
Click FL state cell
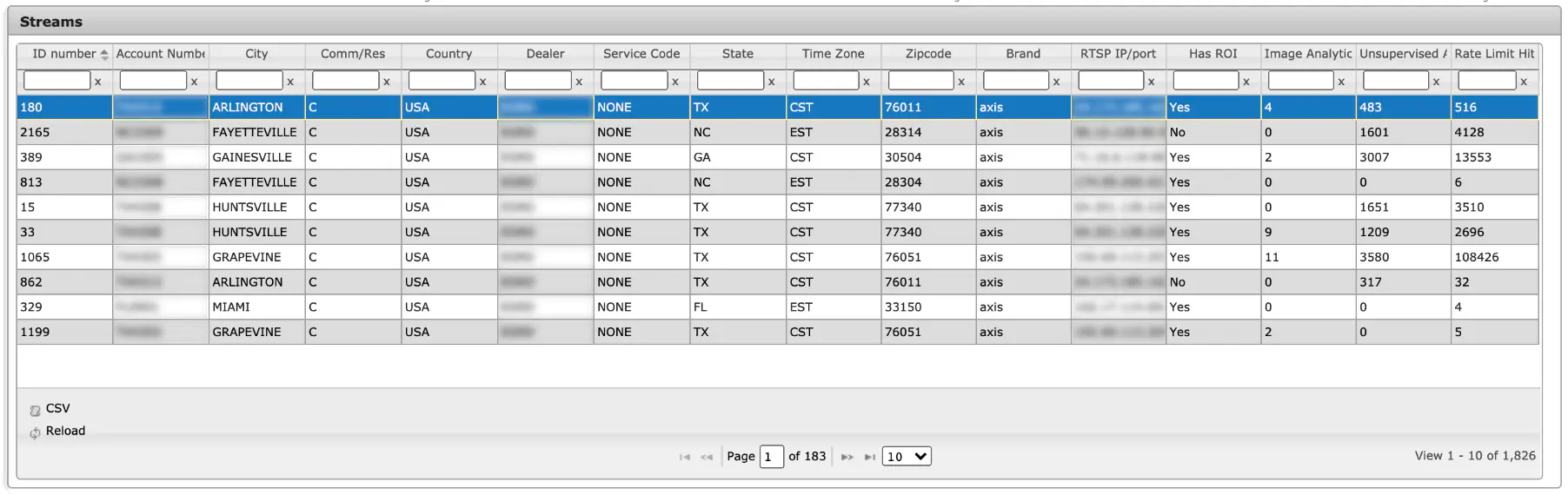pos(738,307)
